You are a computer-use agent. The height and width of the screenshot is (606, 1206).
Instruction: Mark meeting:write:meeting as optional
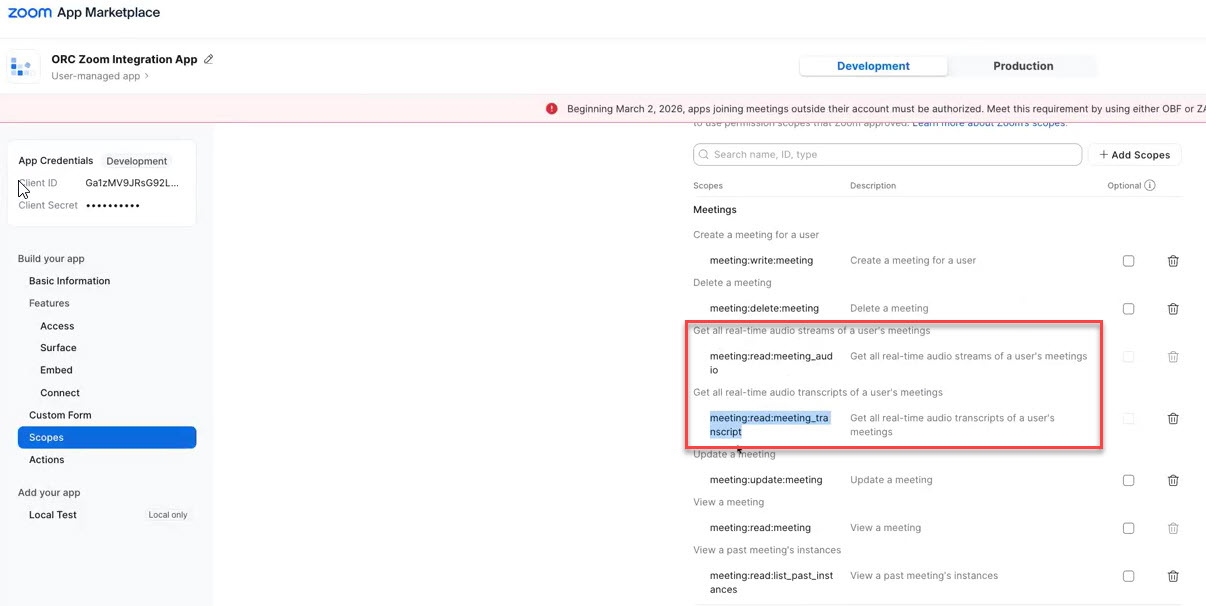(1128, 261)
